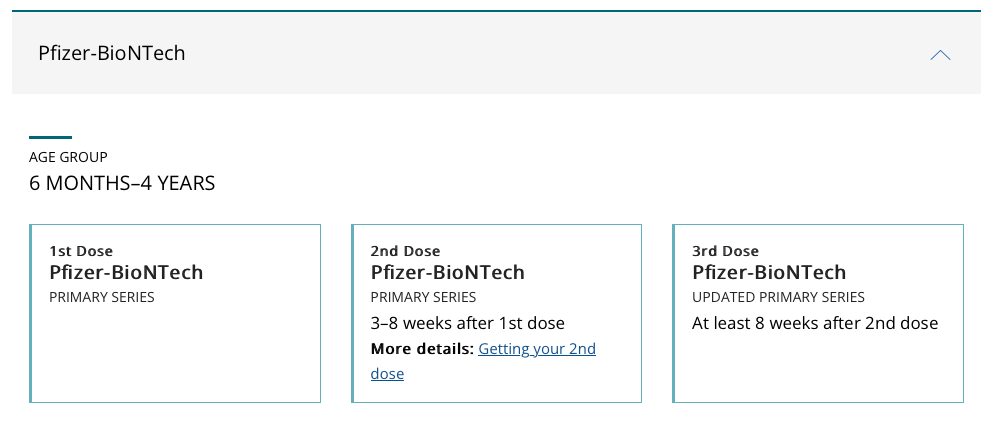This screenshot has height=425, width=992.
Task: Click Pfizer-BioNTech name in 1st Dose card
Action: pyautogui.click(x=127, y=273)
